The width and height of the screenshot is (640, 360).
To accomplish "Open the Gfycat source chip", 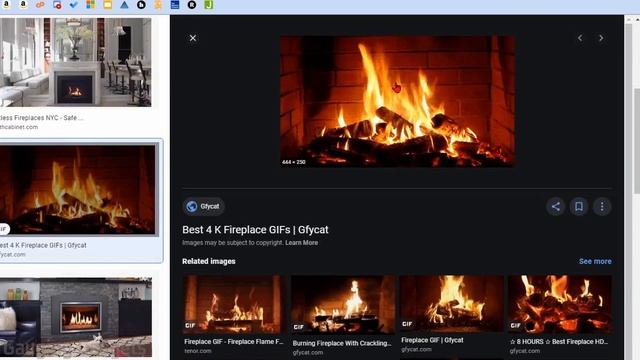I will click(203, 207).
